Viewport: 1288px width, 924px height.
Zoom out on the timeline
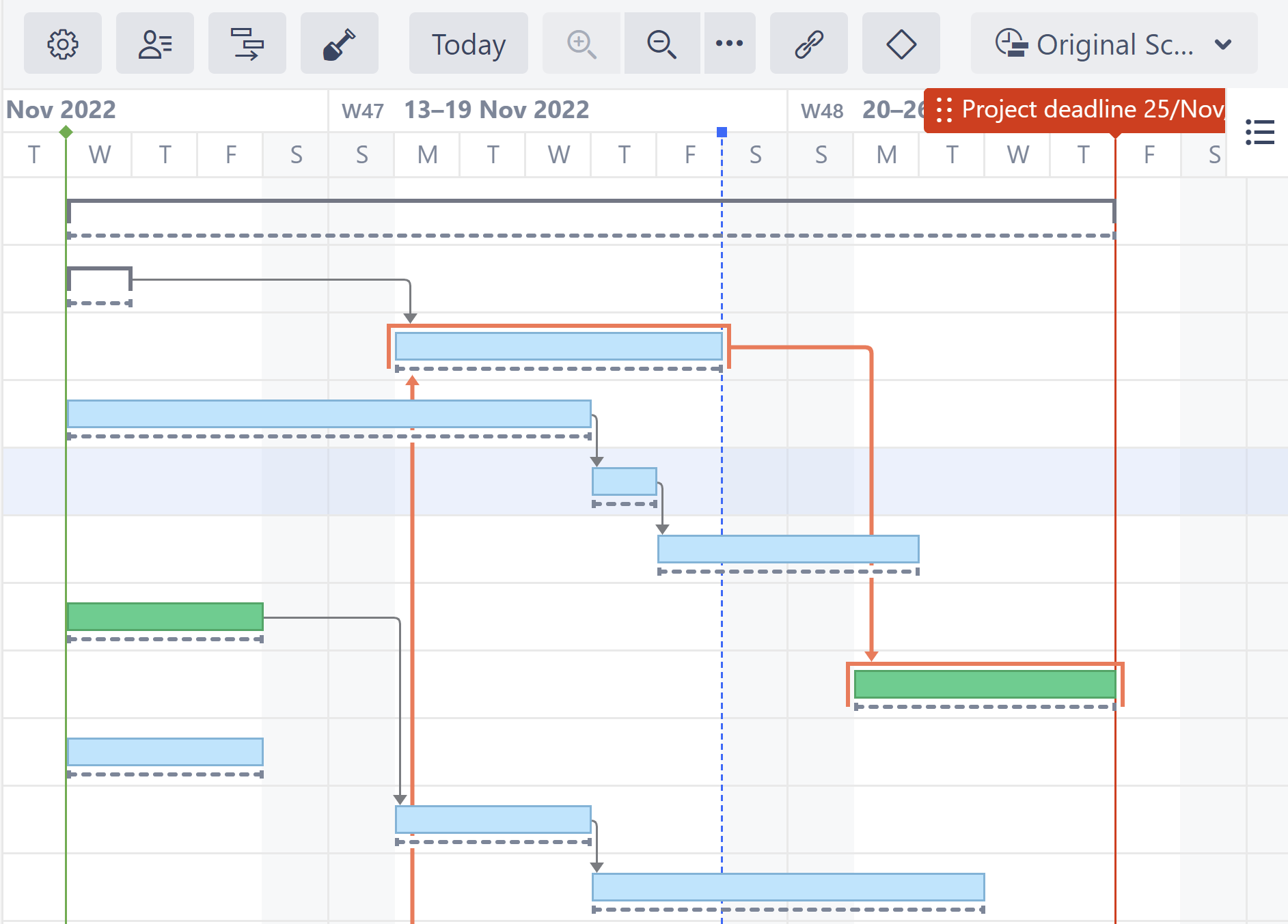click(661, 44)
